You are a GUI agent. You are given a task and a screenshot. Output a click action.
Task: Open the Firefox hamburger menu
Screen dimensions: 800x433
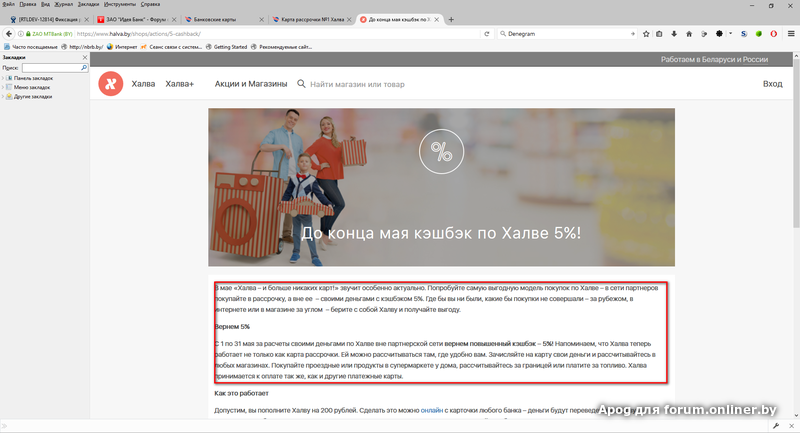point(791,34)
